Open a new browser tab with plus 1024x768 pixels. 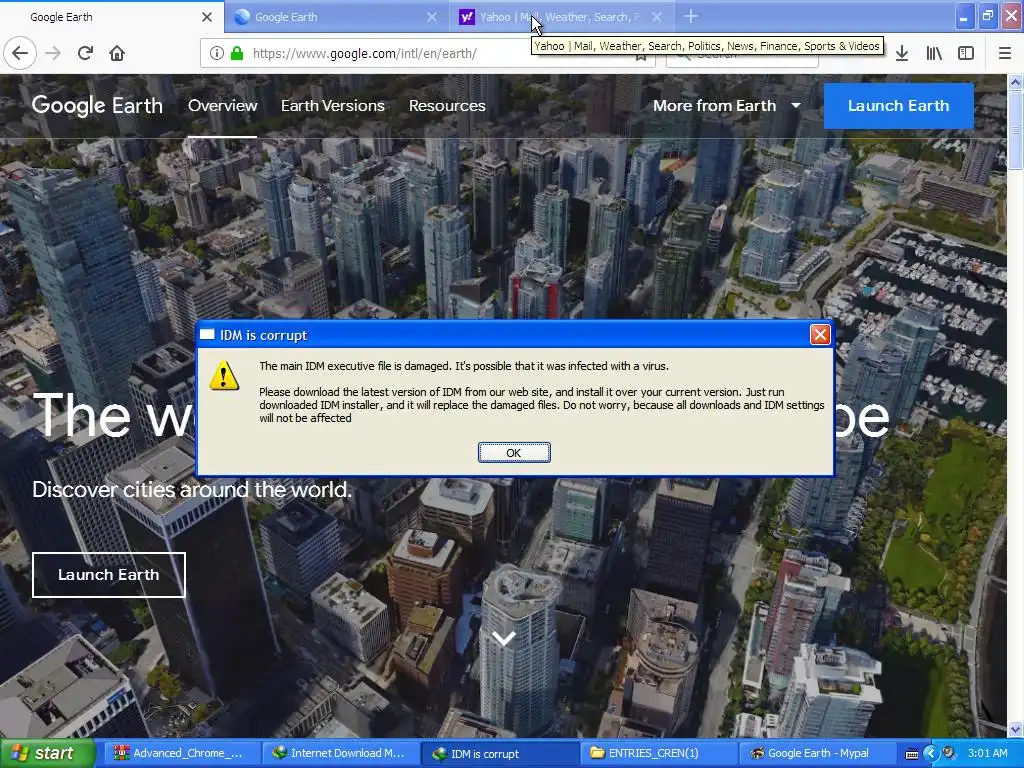[691, 17]
